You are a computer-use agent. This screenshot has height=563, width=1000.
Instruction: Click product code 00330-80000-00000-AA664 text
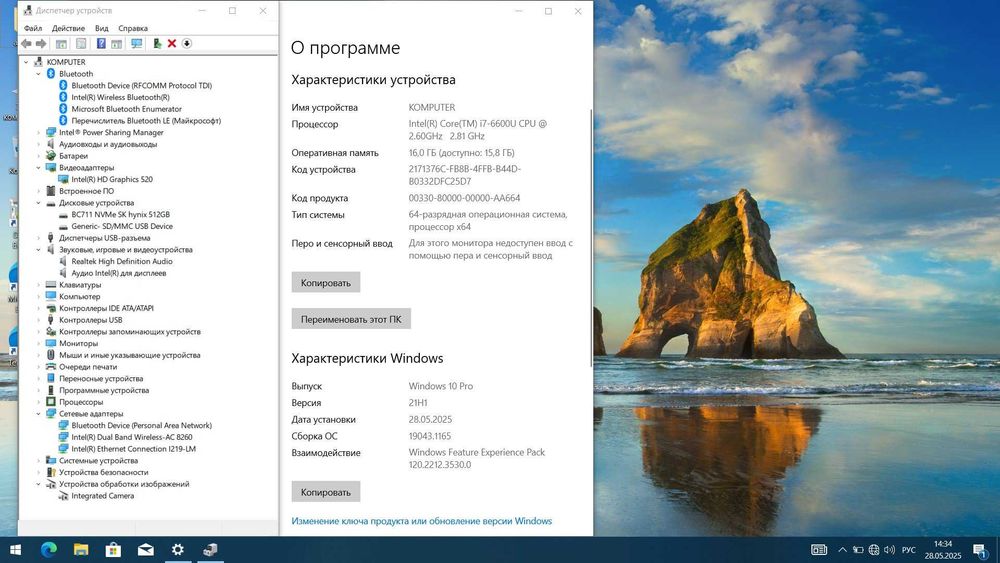[x=464, y=198]
